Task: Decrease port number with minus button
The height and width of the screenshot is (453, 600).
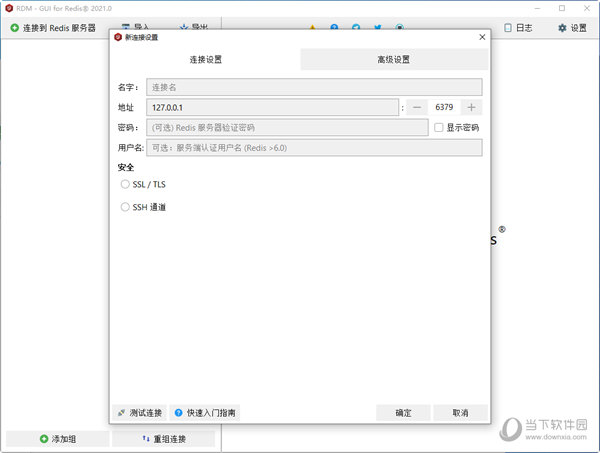Action: (417, 107)
